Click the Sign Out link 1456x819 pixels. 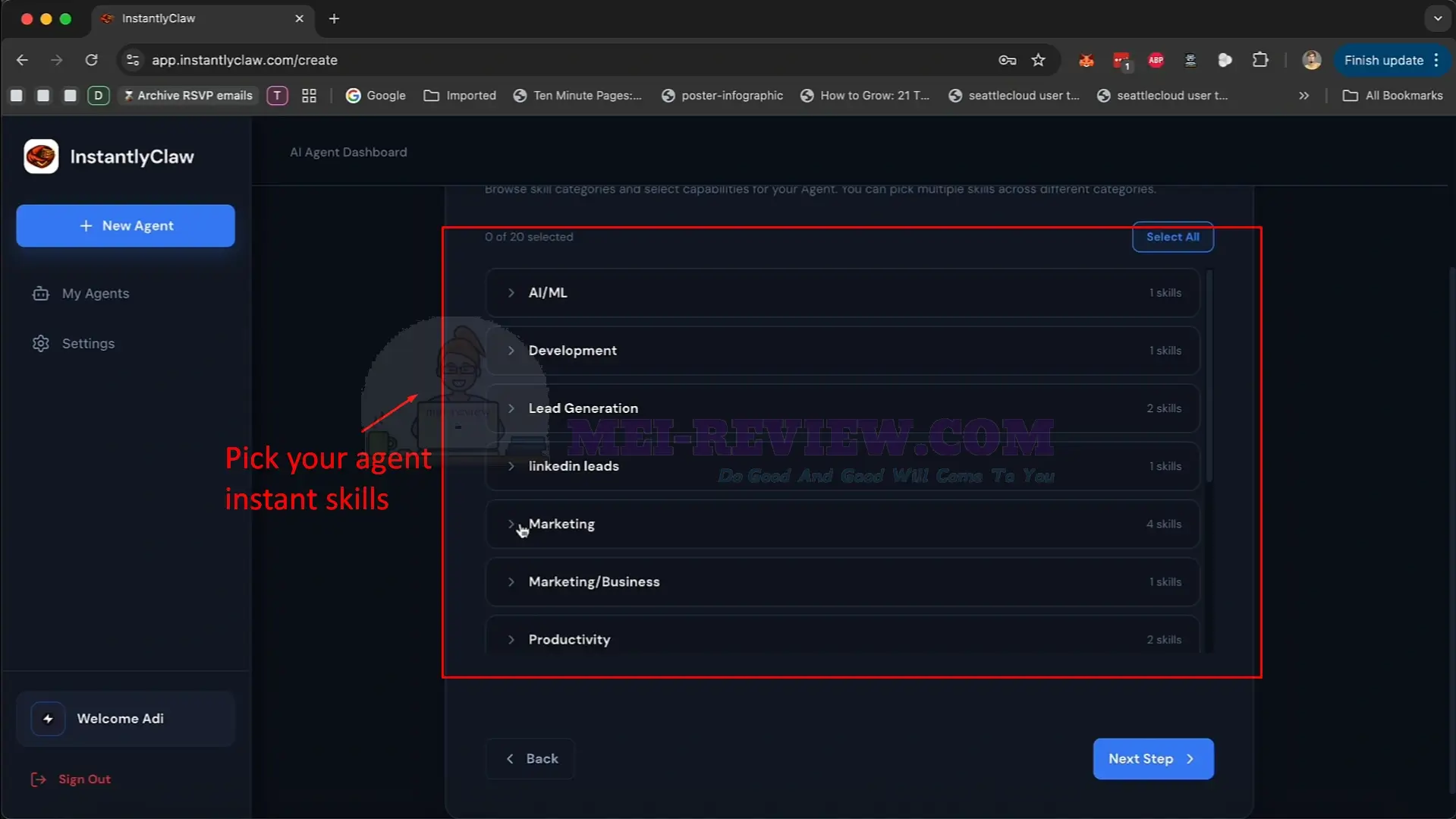point(84,780)
